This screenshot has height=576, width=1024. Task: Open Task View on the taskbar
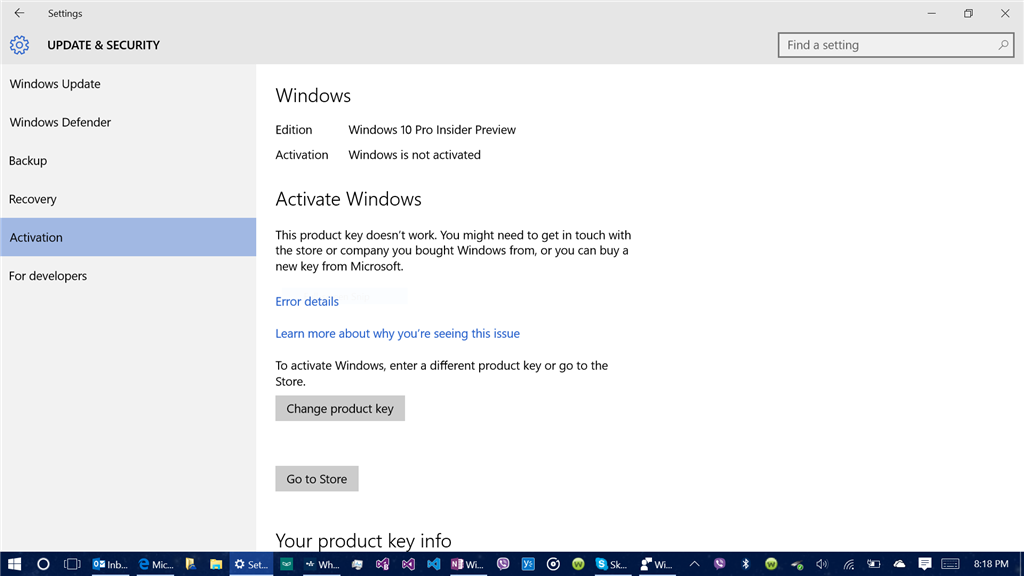(x=72, y=564)
